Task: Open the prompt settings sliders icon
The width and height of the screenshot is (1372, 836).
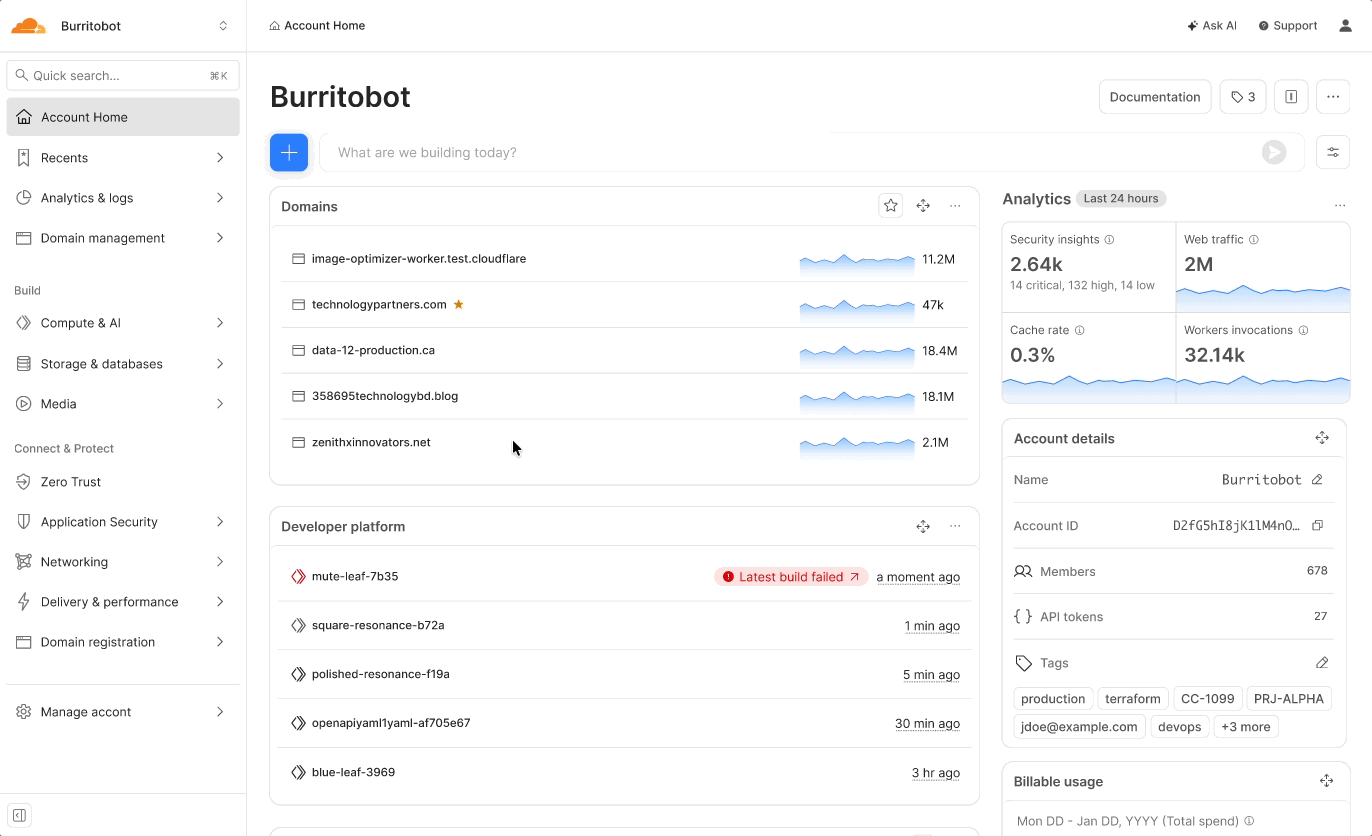Action: [x=1333, y=152]
